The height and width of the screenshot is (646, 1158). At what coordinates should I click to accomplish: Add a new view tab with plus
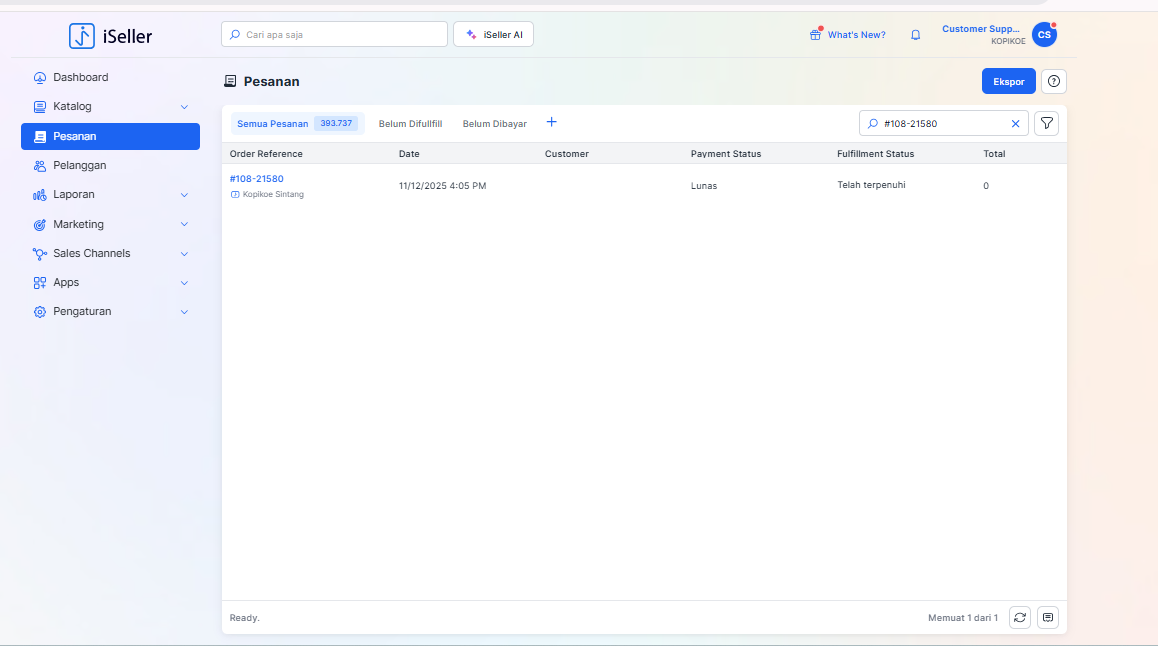[x=551, y=122]
